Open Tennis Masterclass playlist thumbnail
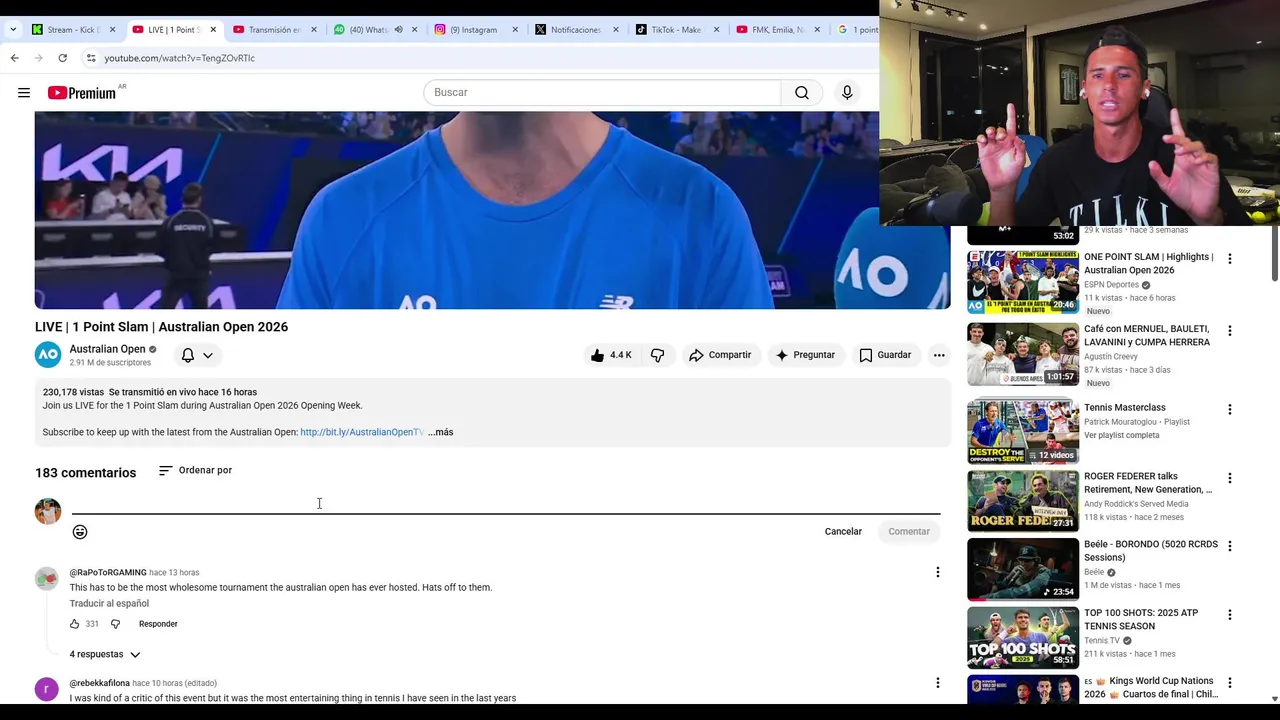Screen dimensions: 1280x720 1023,432
